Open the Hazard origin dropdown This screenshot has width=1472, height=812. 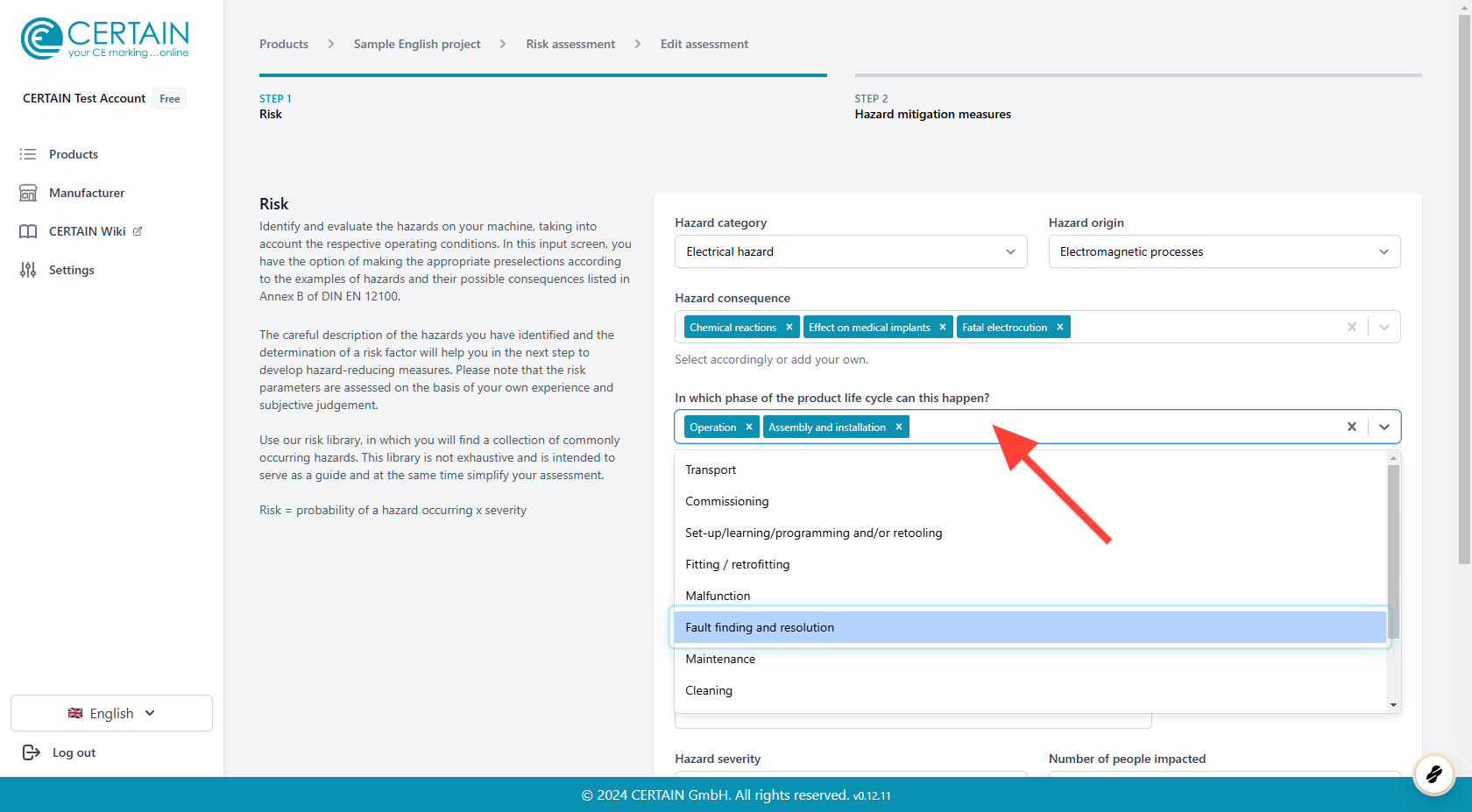pos(1224,251)
